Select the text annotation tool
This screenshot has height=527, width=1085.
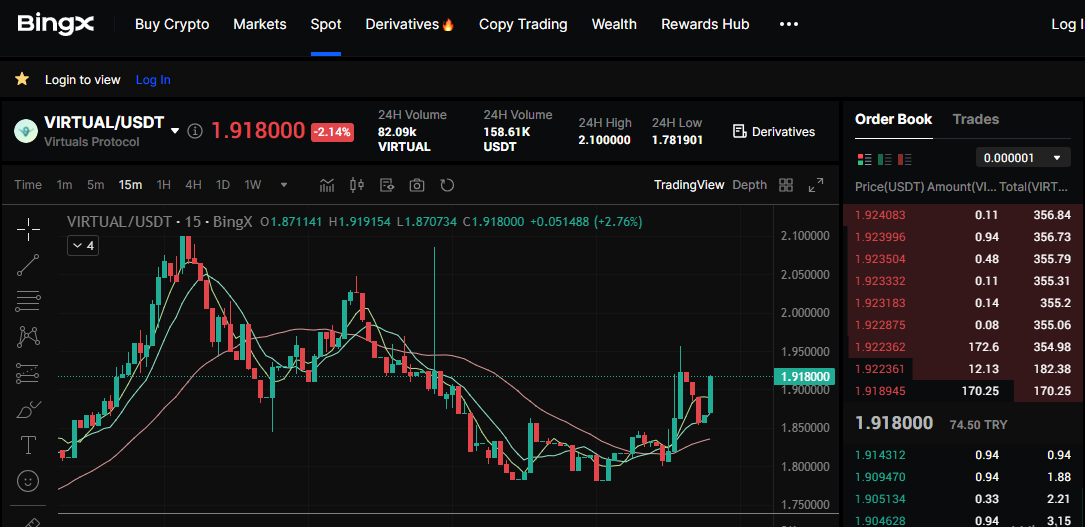coord(28,445)
